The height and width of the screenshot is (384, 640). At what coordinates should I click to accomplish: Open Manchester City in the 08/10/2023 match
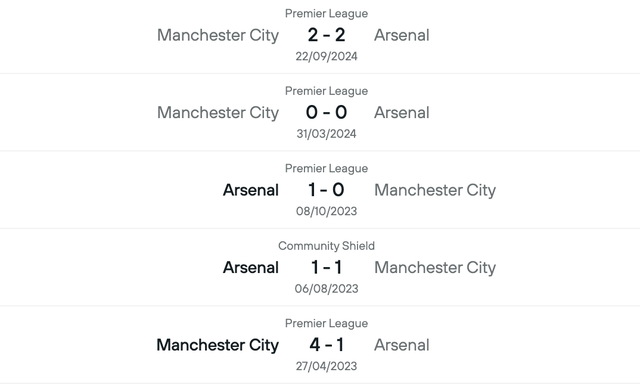435,191
